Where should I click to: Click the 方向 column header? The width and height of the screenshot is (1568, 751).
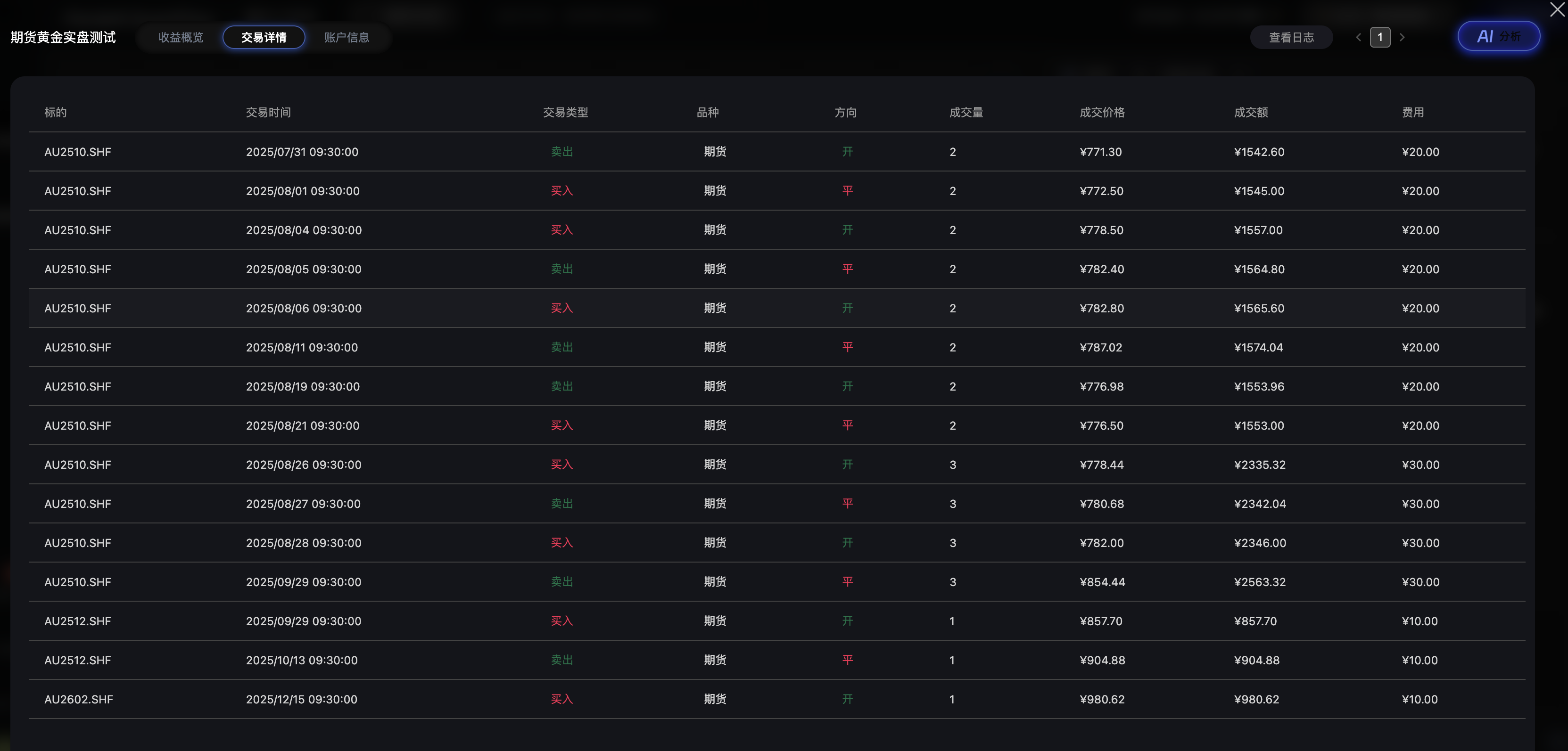click(x=845, y=113)
